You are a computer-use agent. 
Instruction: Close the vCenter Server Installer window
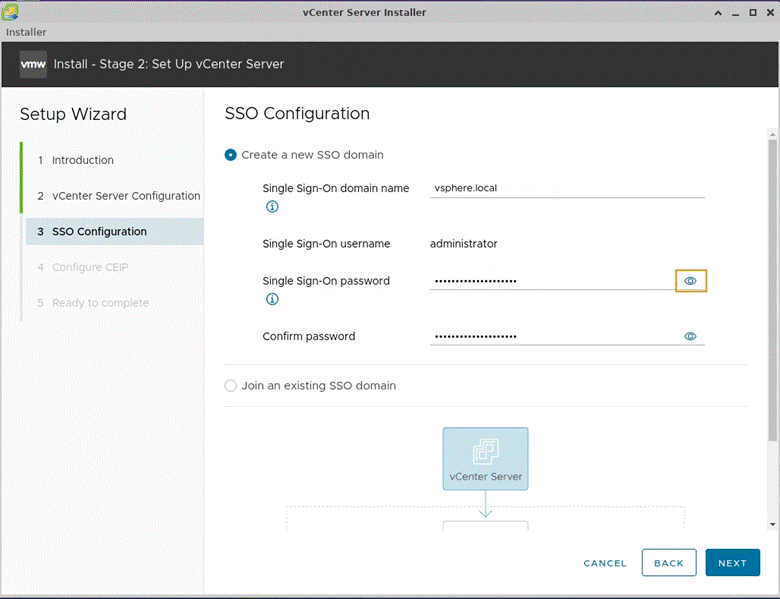(x=770, y=13)
